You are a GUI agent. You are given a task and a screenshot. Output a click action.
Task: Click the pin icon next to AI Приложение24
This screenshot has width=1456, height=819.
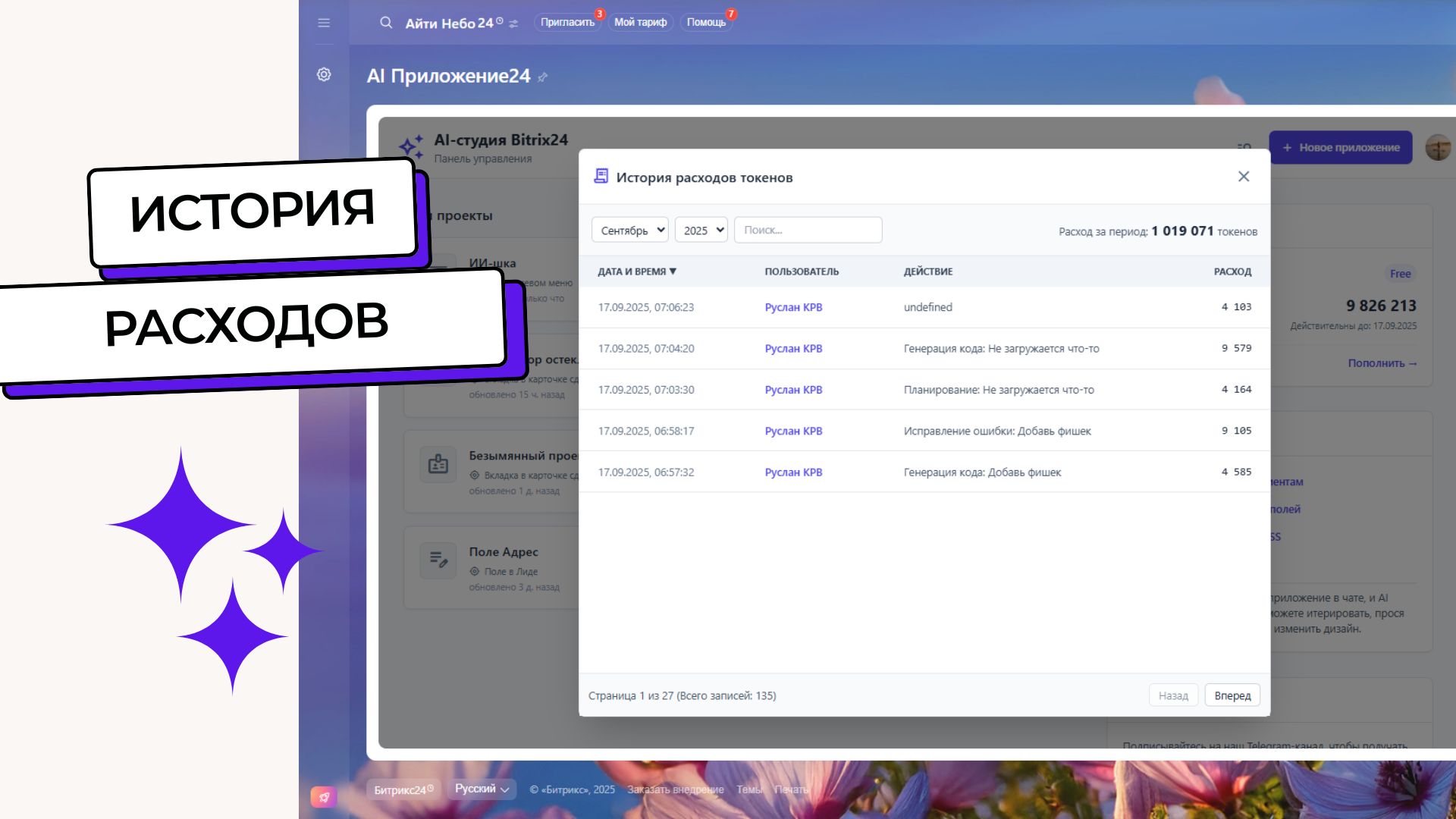click(542, 77)
